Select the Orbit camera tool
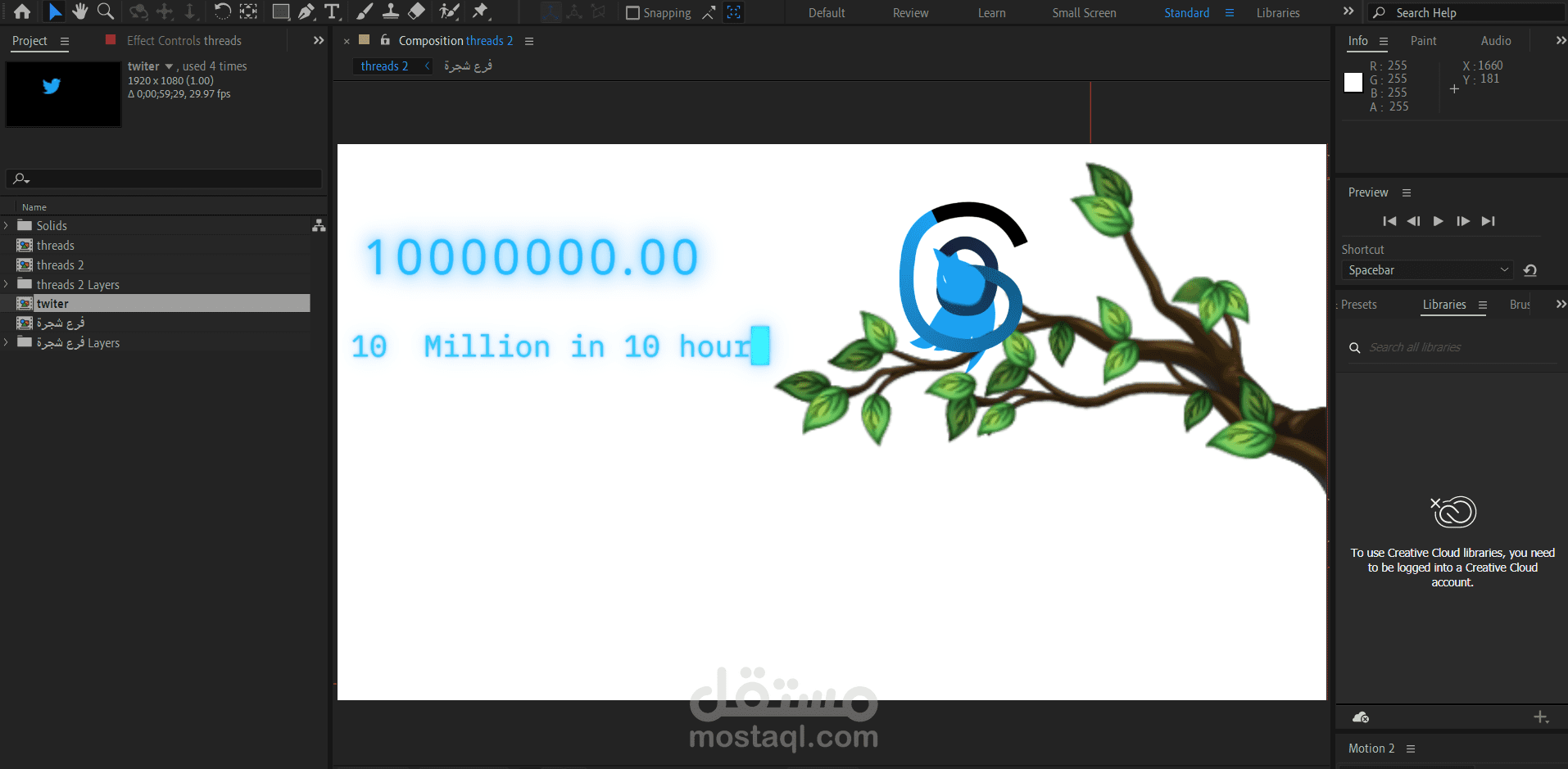 click(x=138, y=11)
